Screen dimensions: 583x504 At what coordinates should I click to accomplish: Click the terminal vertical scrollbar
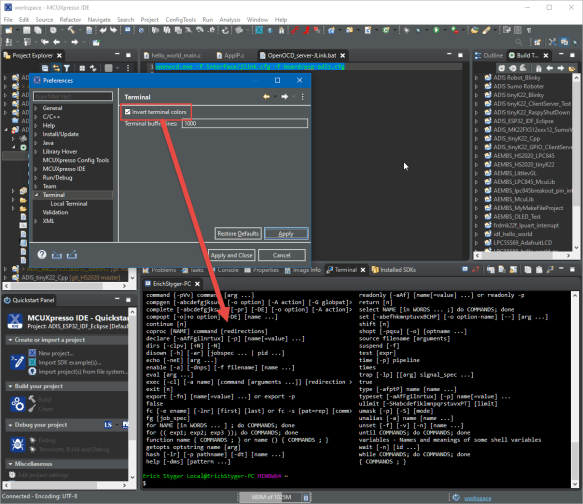(x=575, y=389)
